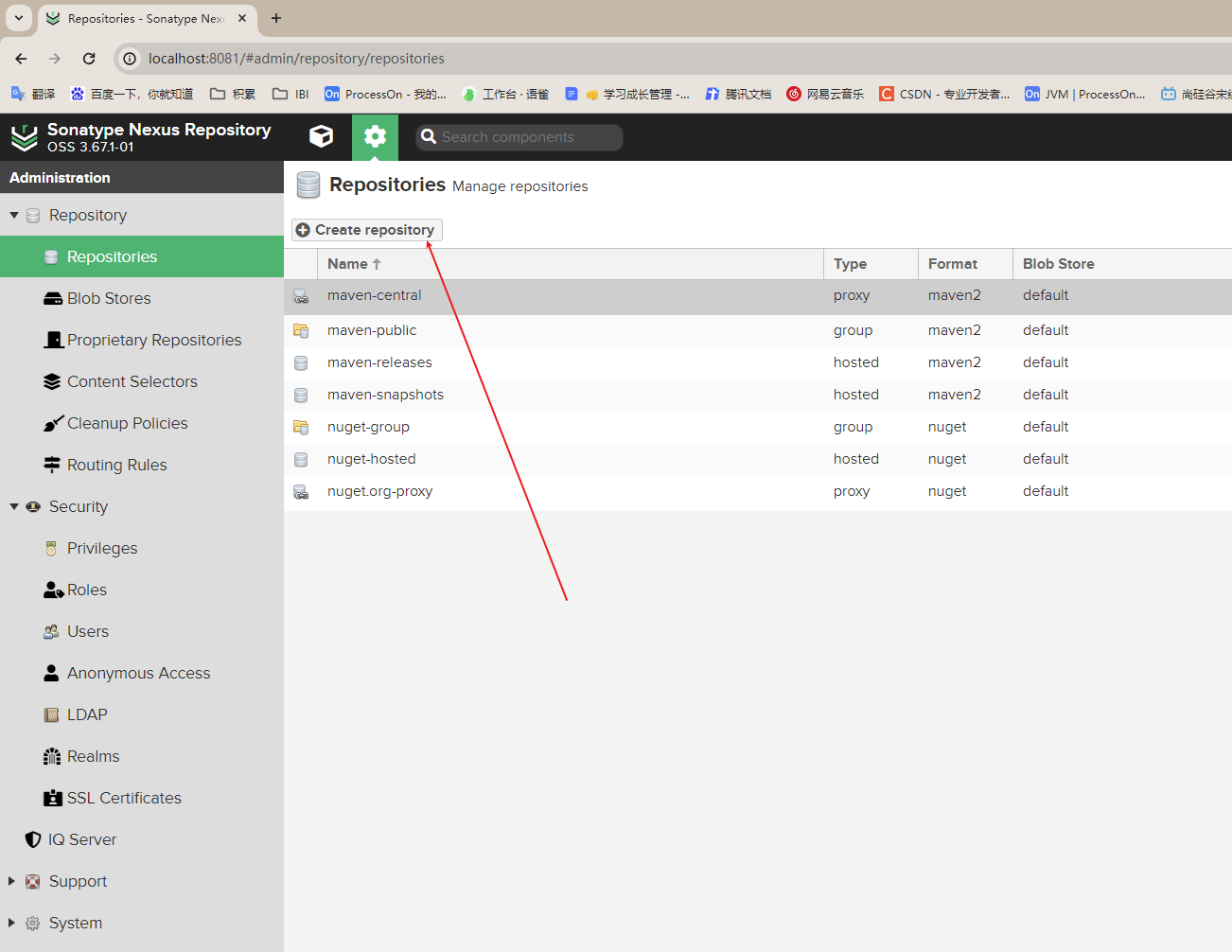The height and width of the screenshot is (952, 1232).
Task: Click the Routing Rules tree label
Action: [116, 465]
